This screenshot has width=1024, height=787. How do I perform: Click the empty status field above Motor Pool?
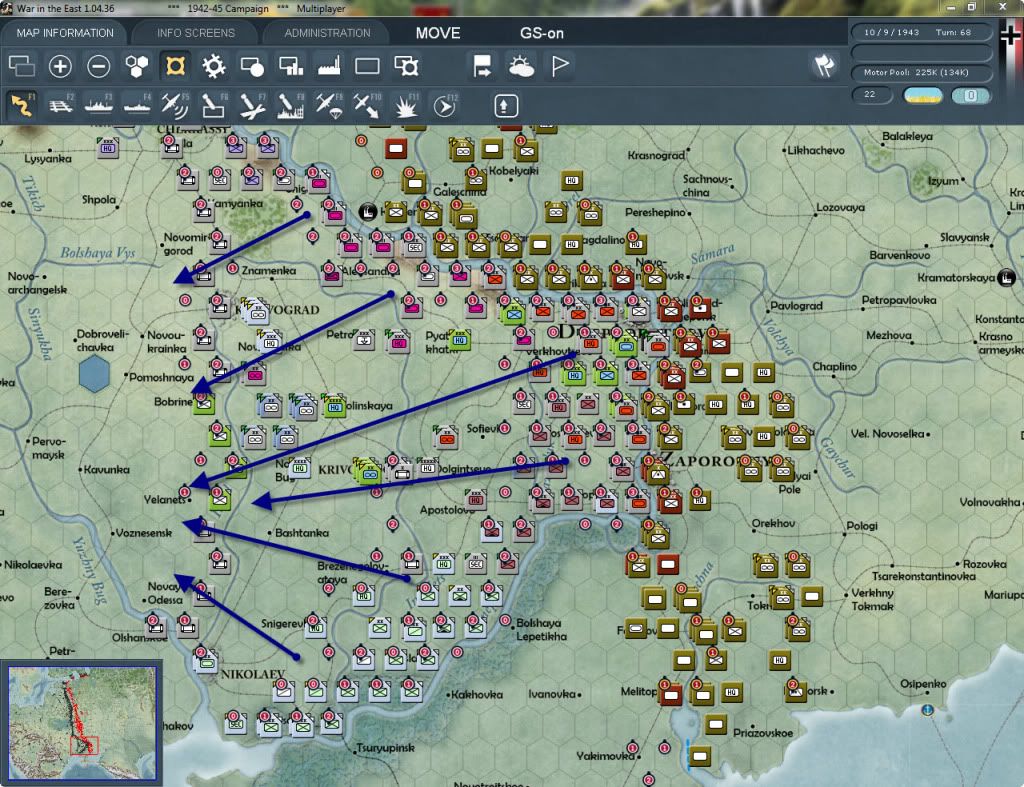coord(921,52)
